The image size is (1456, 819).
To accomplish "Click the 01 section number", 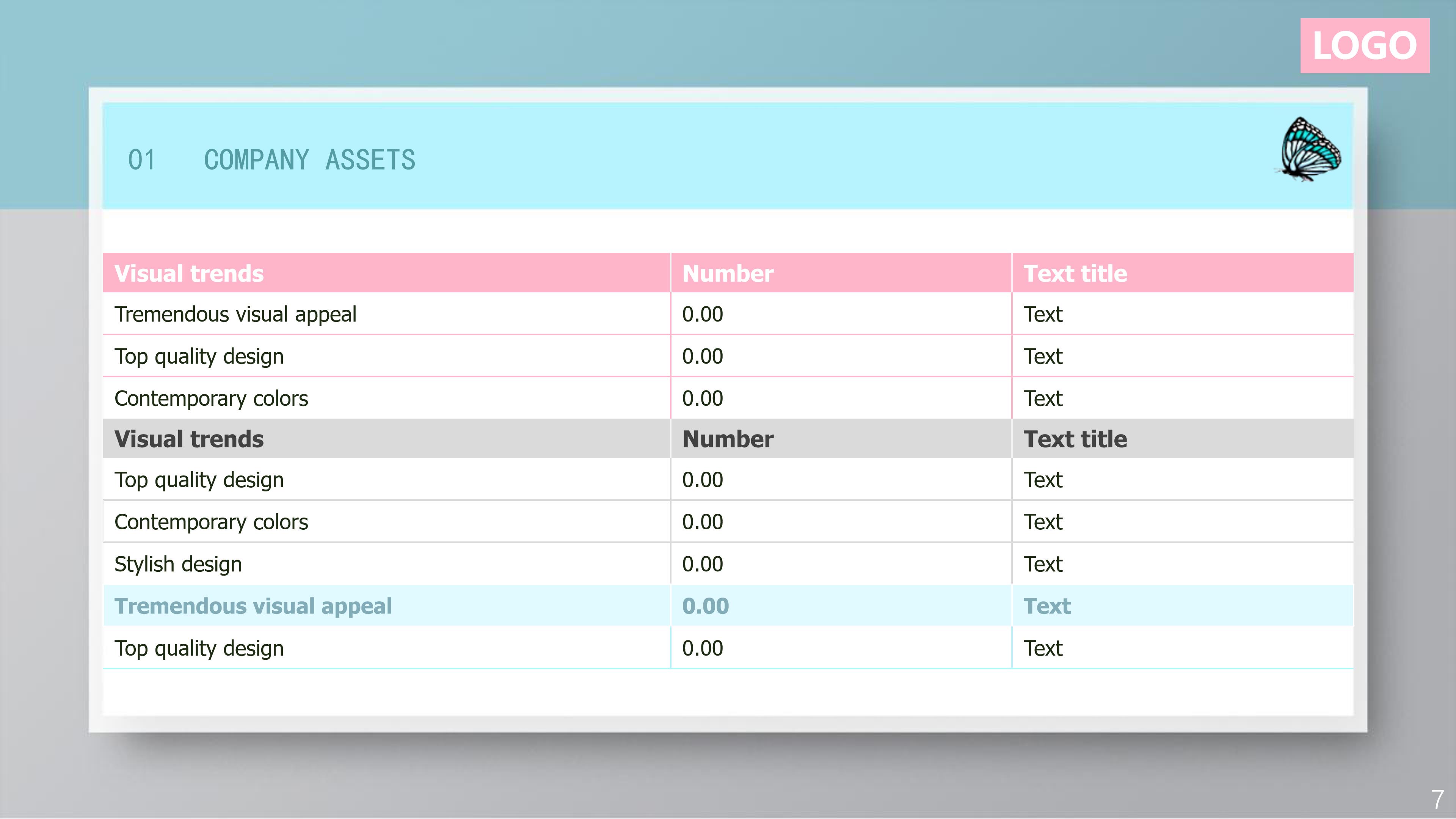I will click(141, 160).
